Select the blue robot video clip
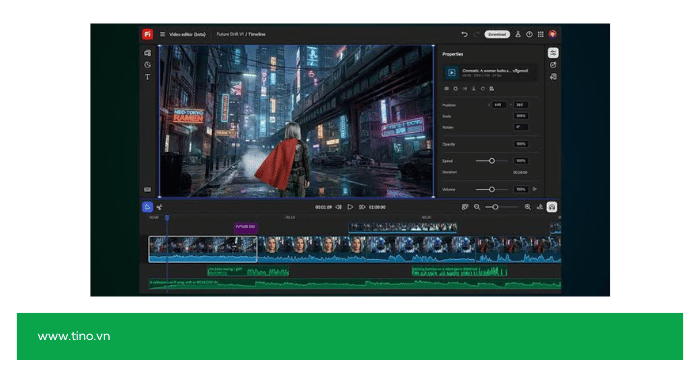This screenshot has width=700, height=375. tap(421, 249)
